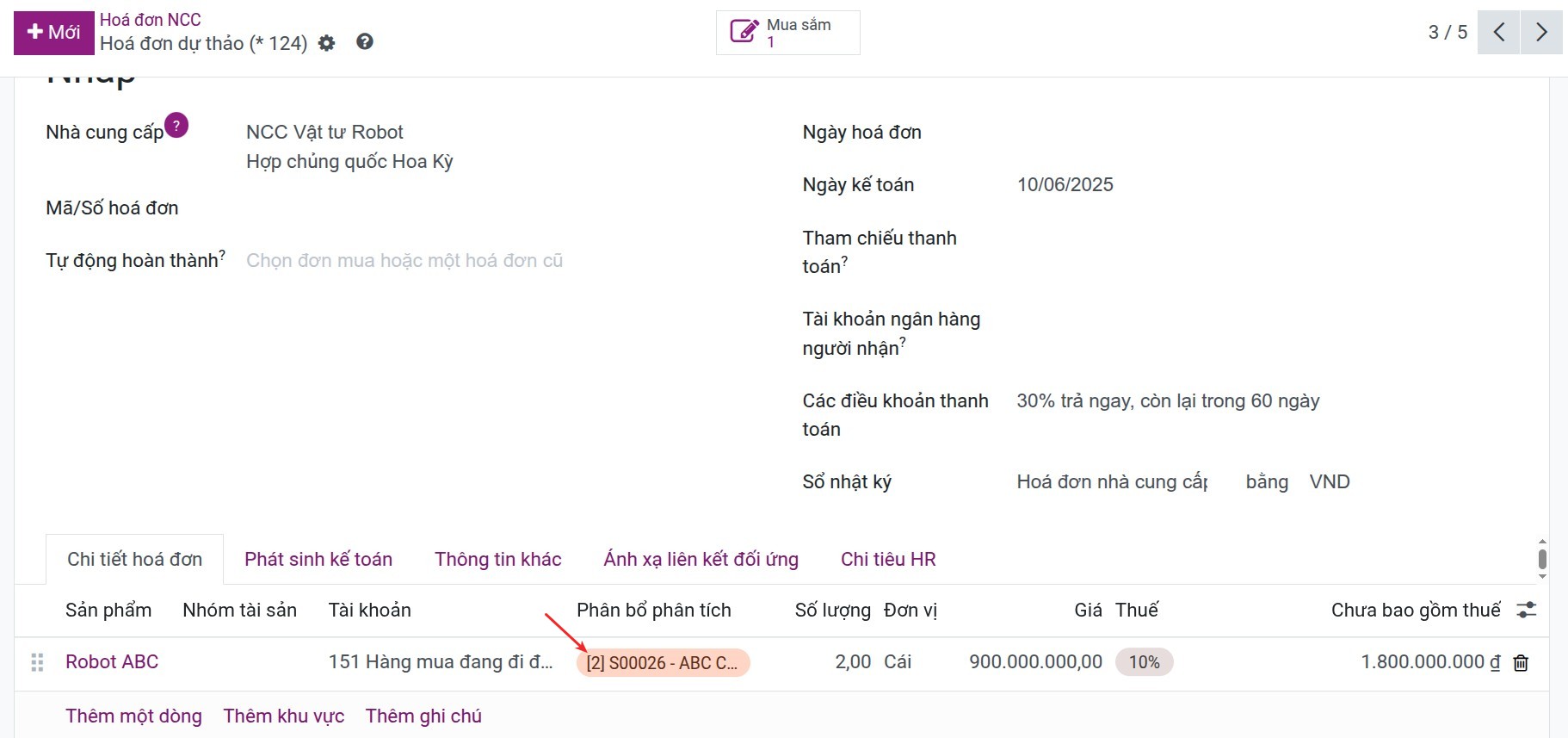Image resolution: width=1568 pixels, height=738 pixels.
Task: Open the Sổ nhật ký journal dropdown
Action: pos(1113,481)
